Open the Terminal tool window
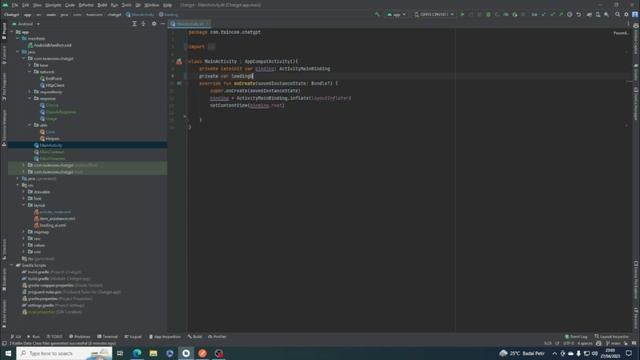Screen dimensions: 640x360 pyautogui.click(x=107, y=337)
